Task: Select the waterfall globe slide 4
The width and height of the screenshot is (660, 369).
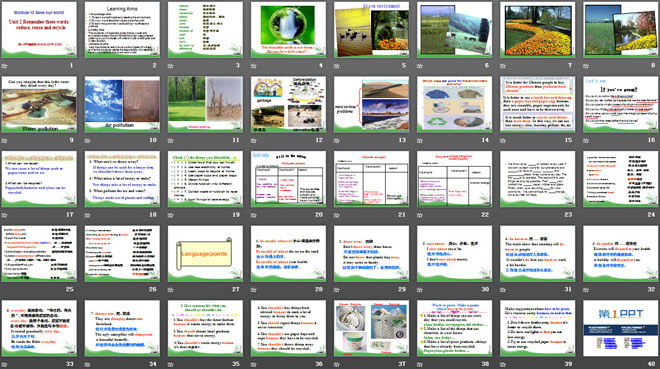Action: click(x=288, y=29)
